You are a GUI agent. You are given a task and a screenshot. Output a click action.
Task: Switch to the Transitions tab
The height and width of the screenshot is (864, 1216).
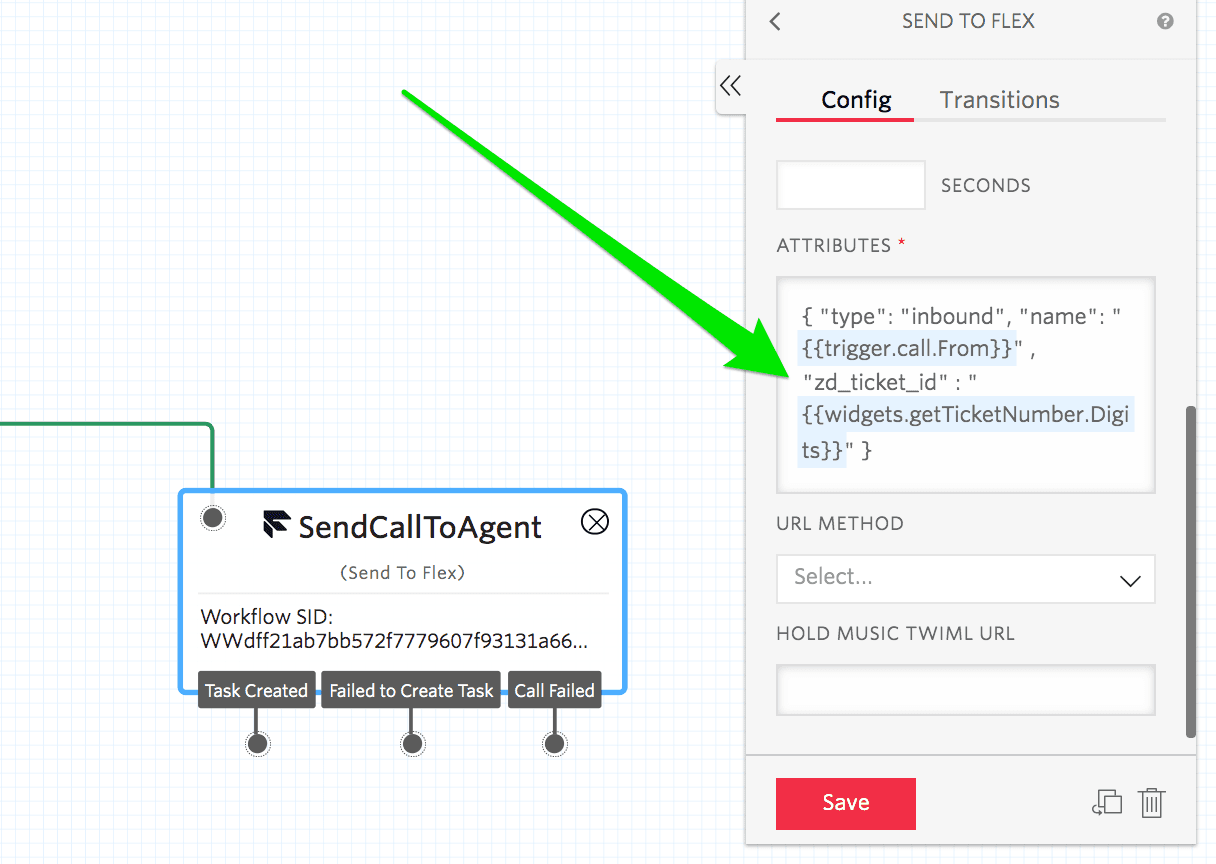tap(999, 99)
